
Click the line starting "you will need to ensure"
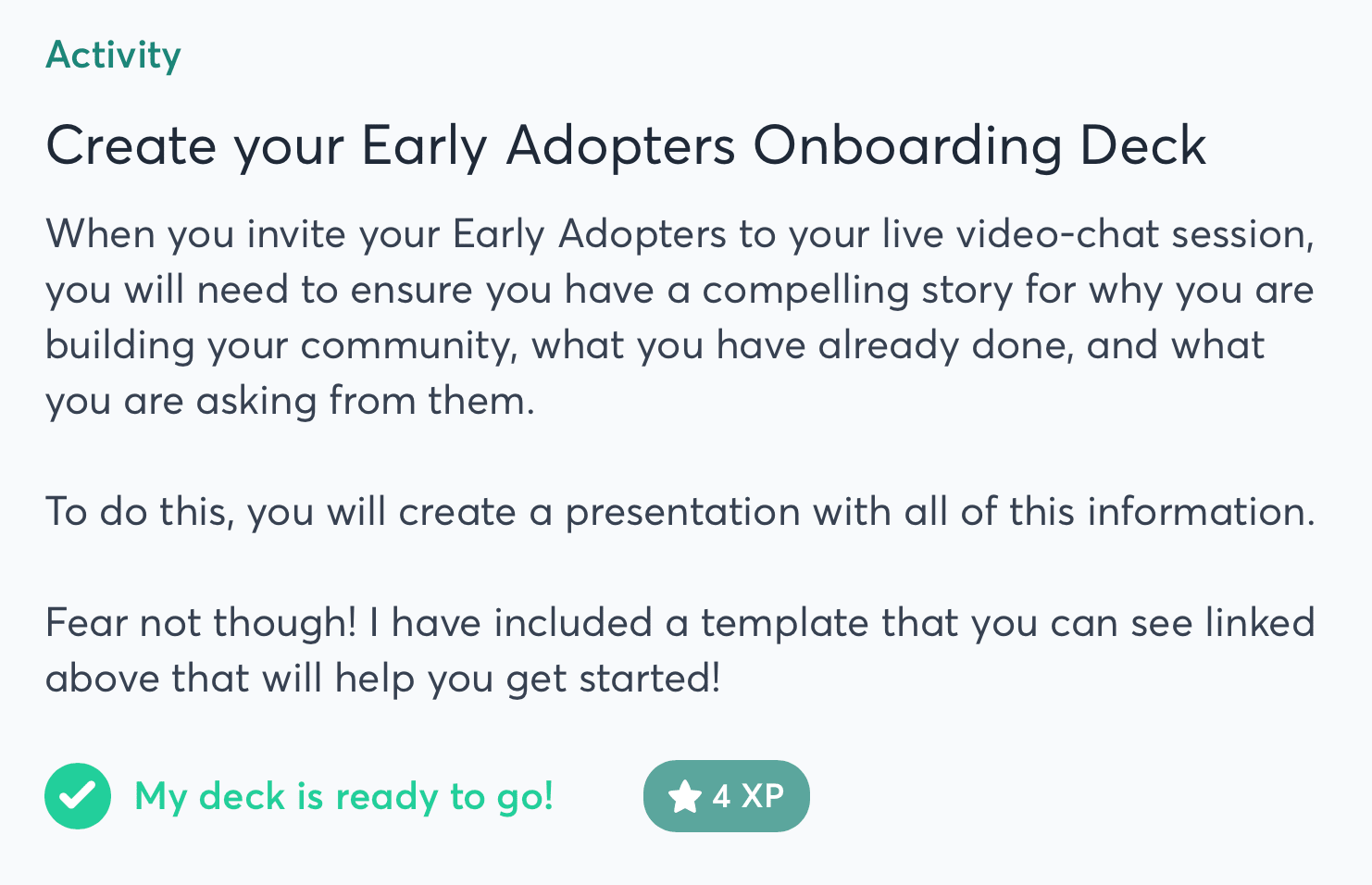point(680,290)
